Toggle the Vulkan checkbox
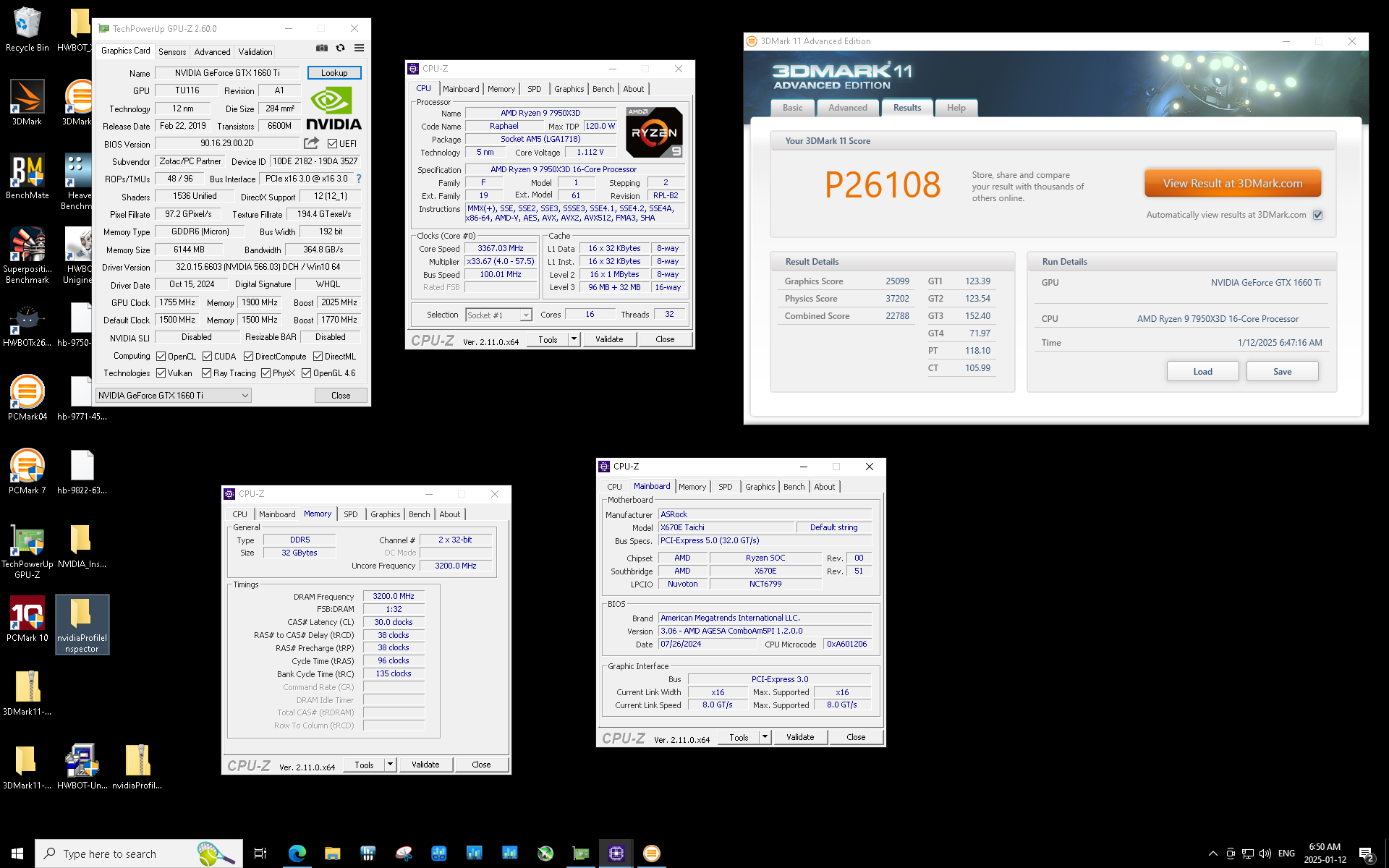This screenshot has height=868, width=1389. point(161,373)
